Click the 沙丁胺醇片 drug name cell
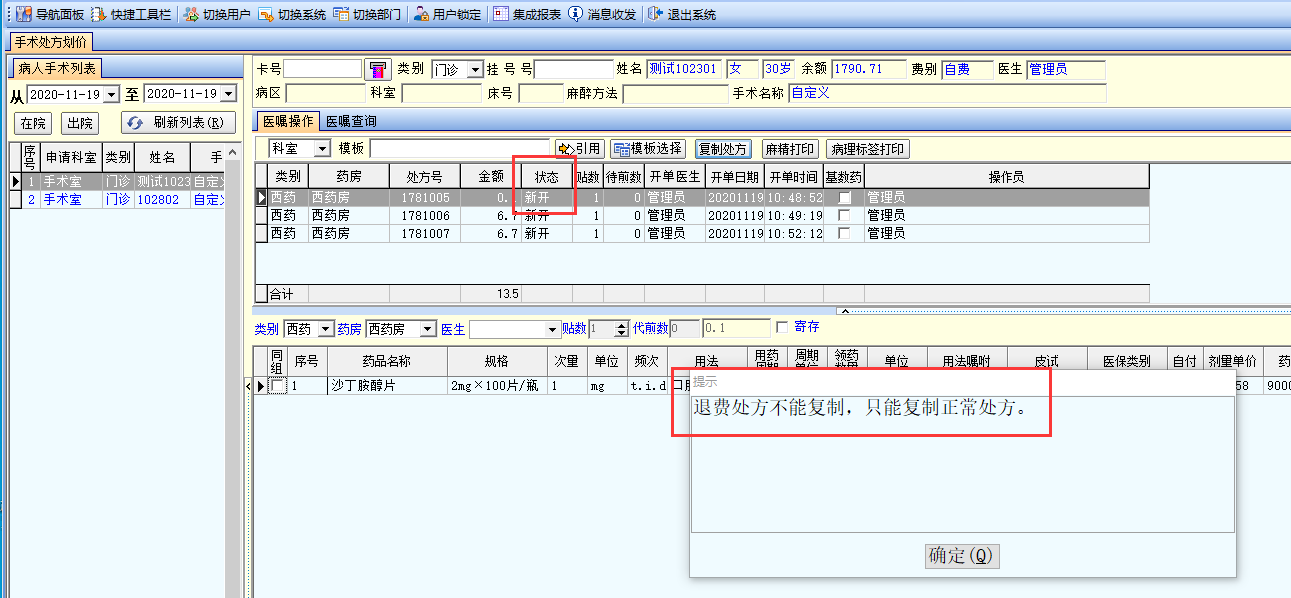The image size is (1291, 598). pos(387,385)
